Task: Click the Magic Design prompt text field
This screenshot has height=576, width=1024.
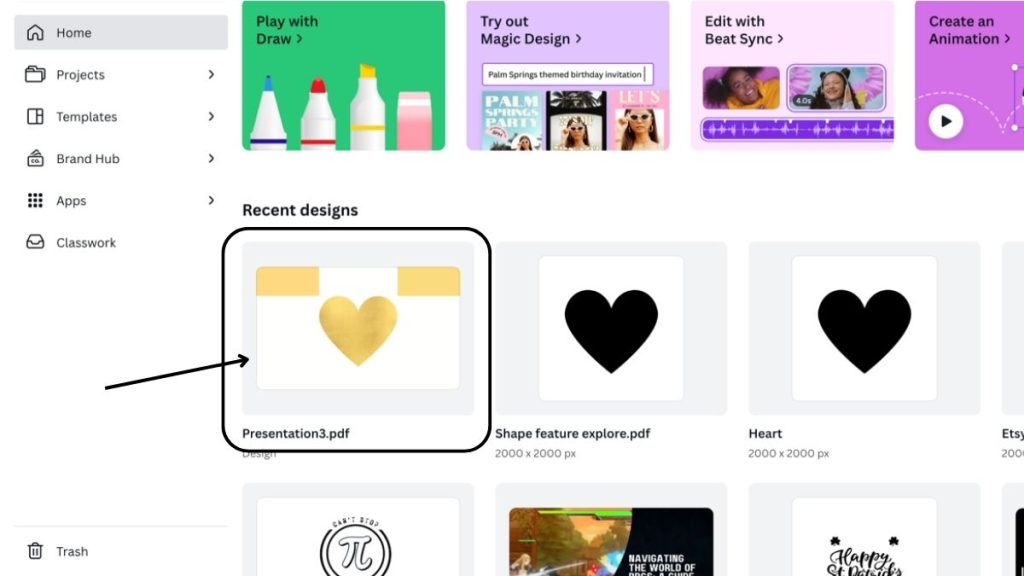Action: (x=568, y=74)
